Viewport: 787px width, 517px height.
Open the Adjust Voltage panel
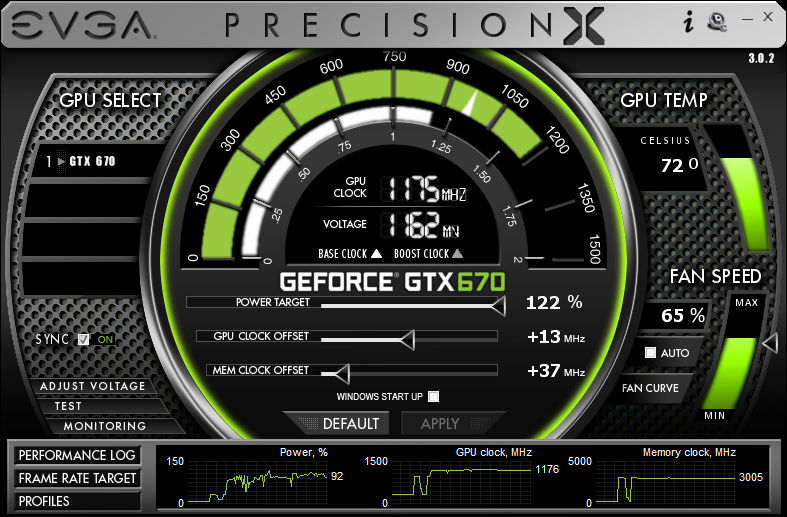coord(93,386)
